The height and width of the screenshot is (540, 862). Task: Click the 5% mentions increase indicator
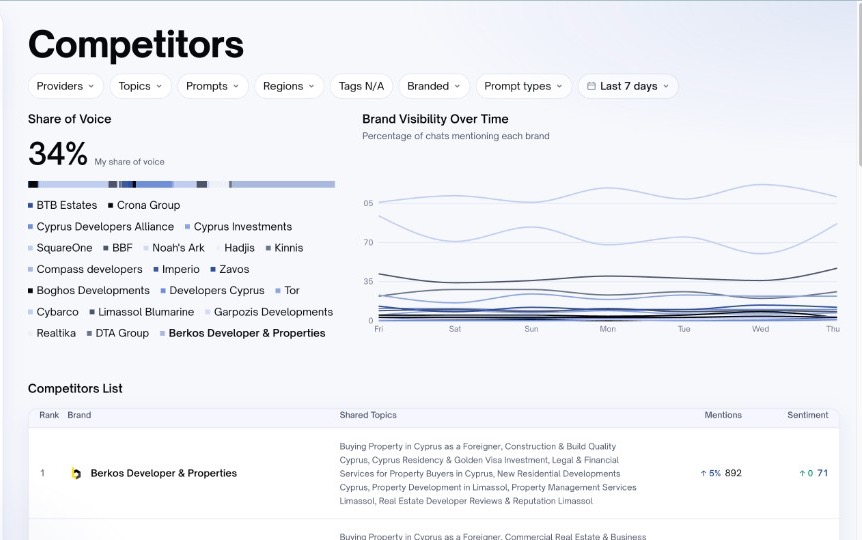[711, 473]
